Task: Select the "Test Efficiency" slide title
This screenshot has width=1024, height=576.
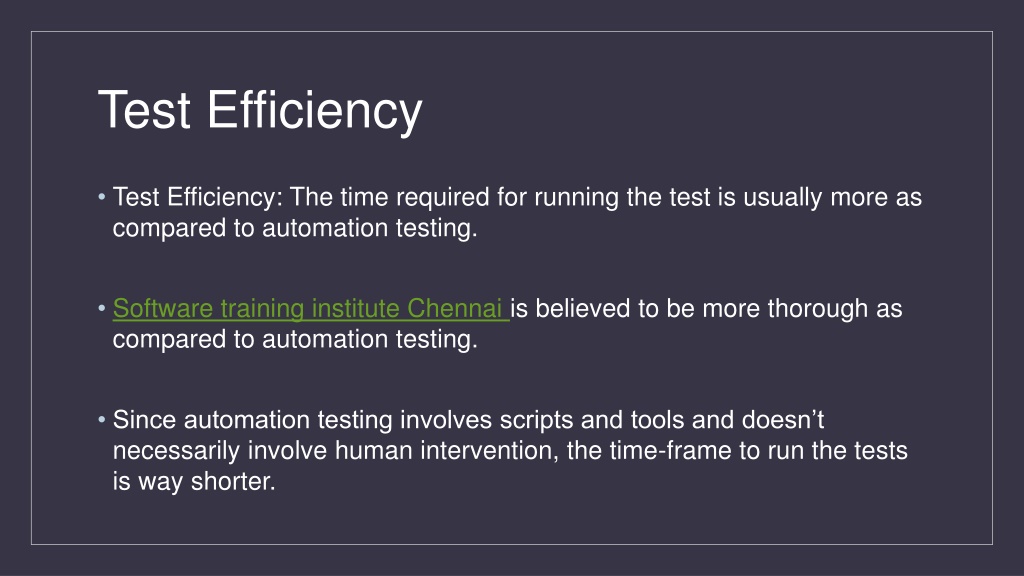Action: click(261, 110)
